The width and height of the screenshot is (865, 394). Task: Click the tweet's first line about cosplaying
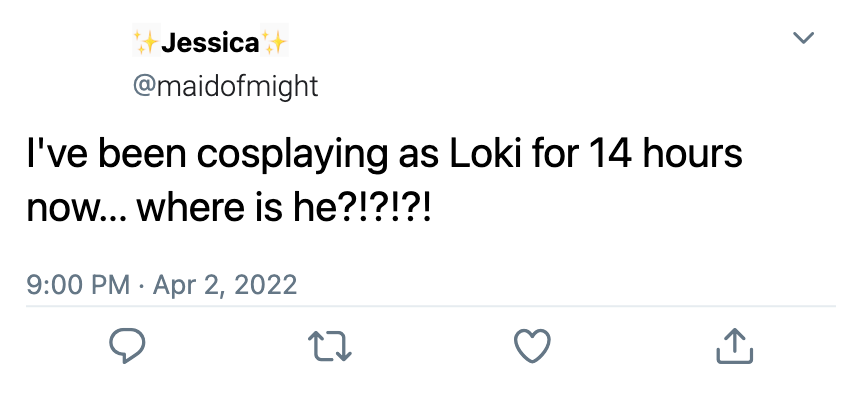385,156
